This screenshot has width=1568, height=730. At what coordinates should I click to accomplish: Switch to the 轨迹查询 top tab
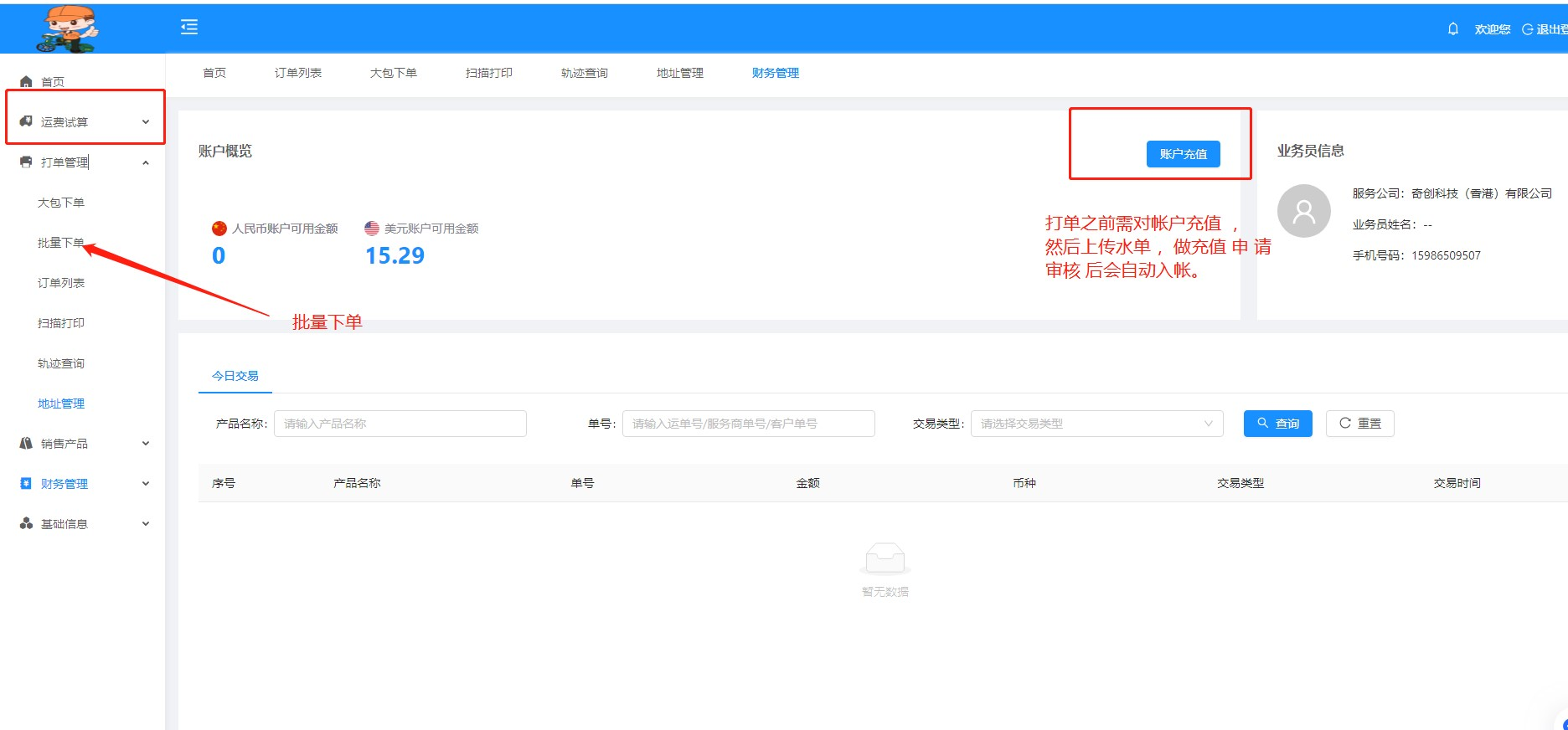(x=585, y=73)
